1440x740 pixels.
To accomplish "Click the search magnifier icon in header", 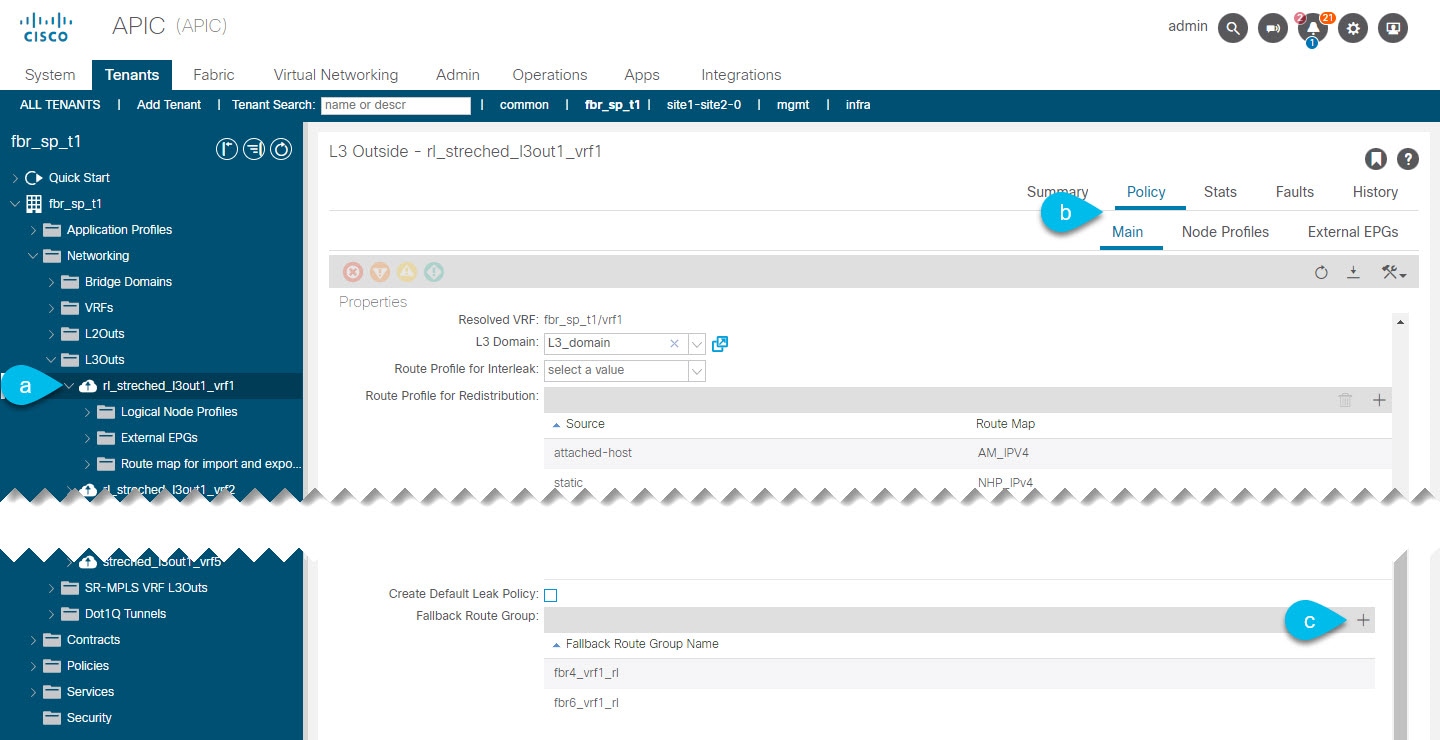I will (x=1233, y=28).
